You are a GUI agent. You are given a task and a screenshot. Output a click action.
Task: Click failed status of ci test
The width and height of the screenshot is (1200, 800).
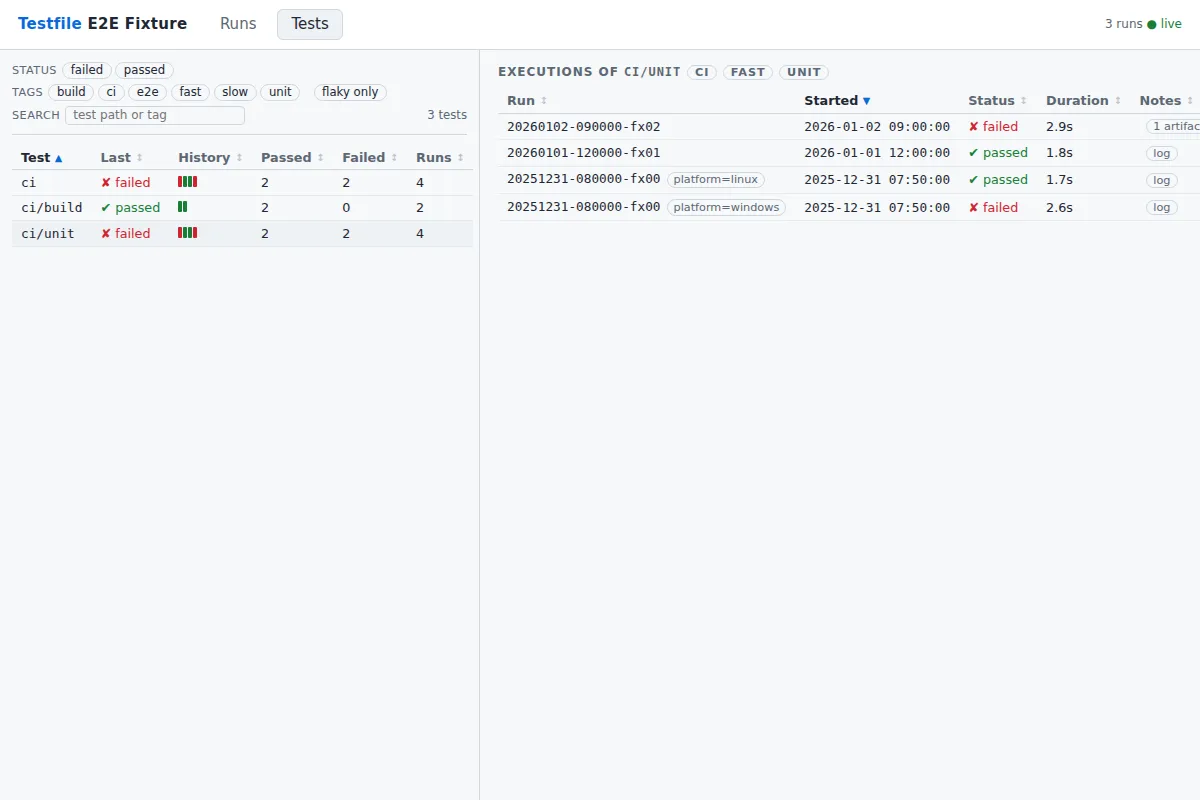click(x=126, y=183)
